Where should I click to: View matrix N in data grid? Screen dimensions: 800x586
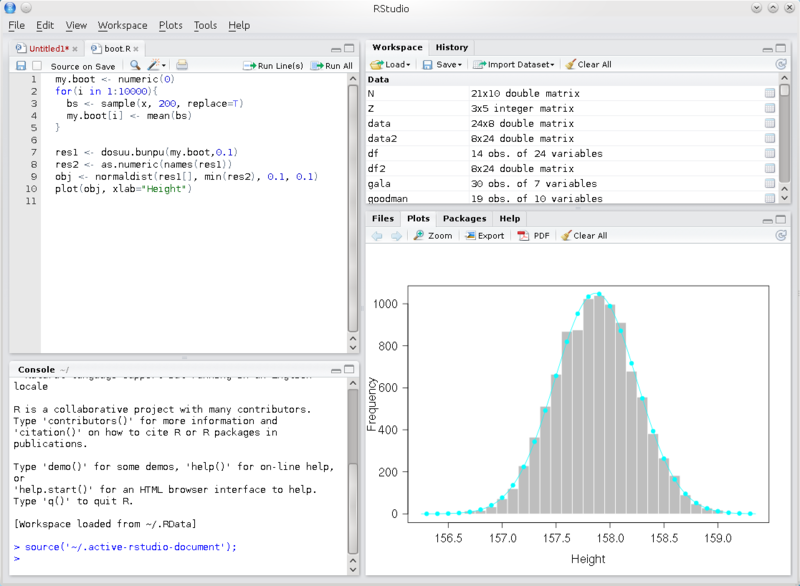pyautogui.click(x=770, y=93)
